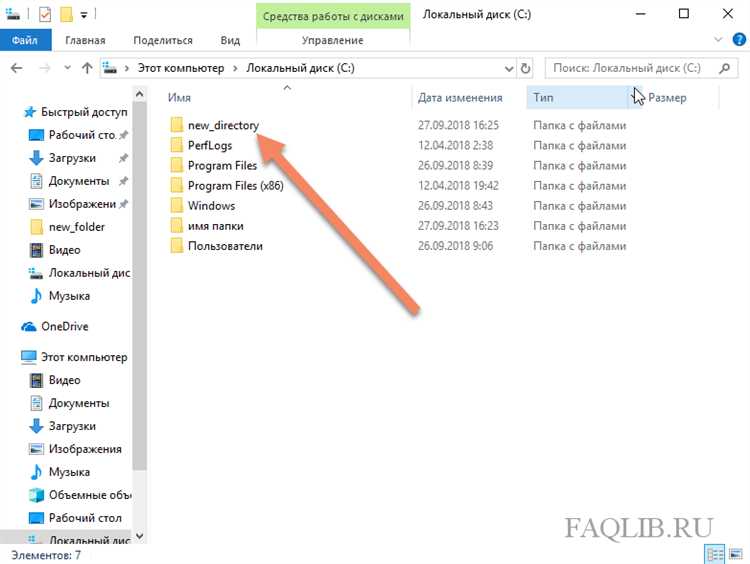
Task: Open the Файл menu
Action: (25, 40)
